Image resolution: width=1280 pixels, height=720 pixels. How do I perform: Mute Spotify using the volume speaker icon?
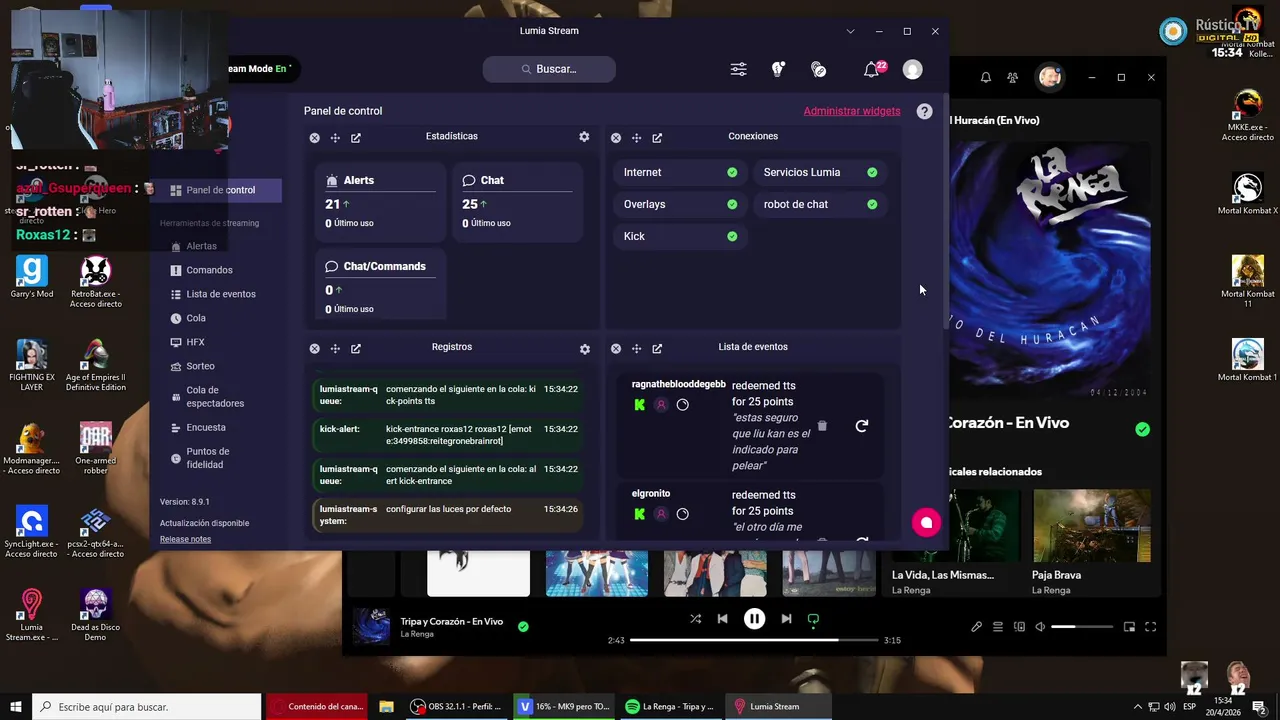point(1040,627)
